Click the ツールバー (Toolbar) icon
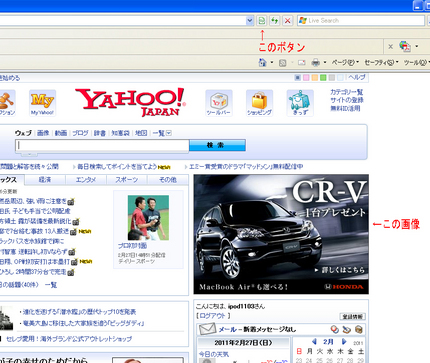 coord(219,103)
